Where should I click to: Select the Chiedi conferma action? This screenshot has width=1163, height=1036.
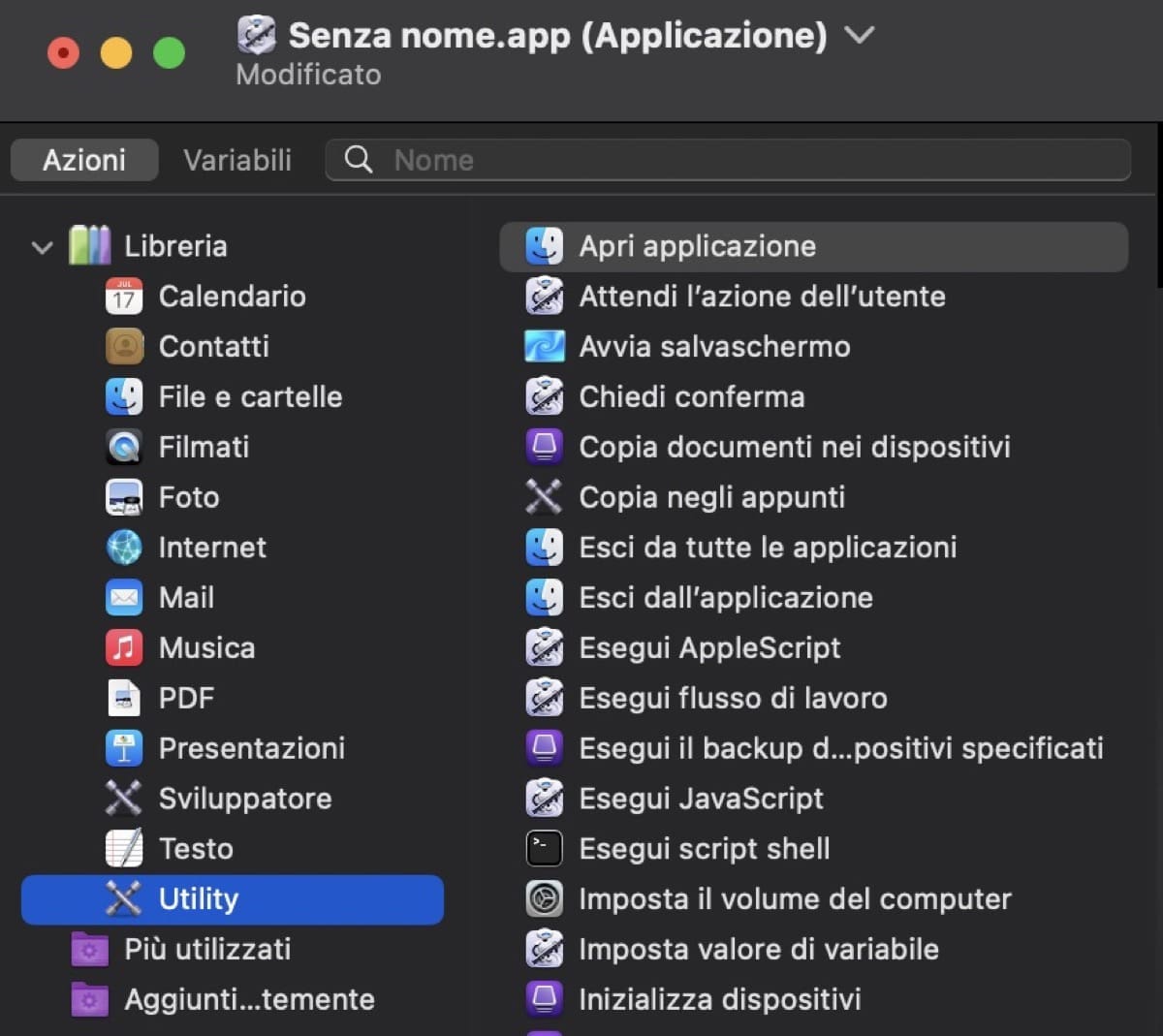click(x=691, y=396)
